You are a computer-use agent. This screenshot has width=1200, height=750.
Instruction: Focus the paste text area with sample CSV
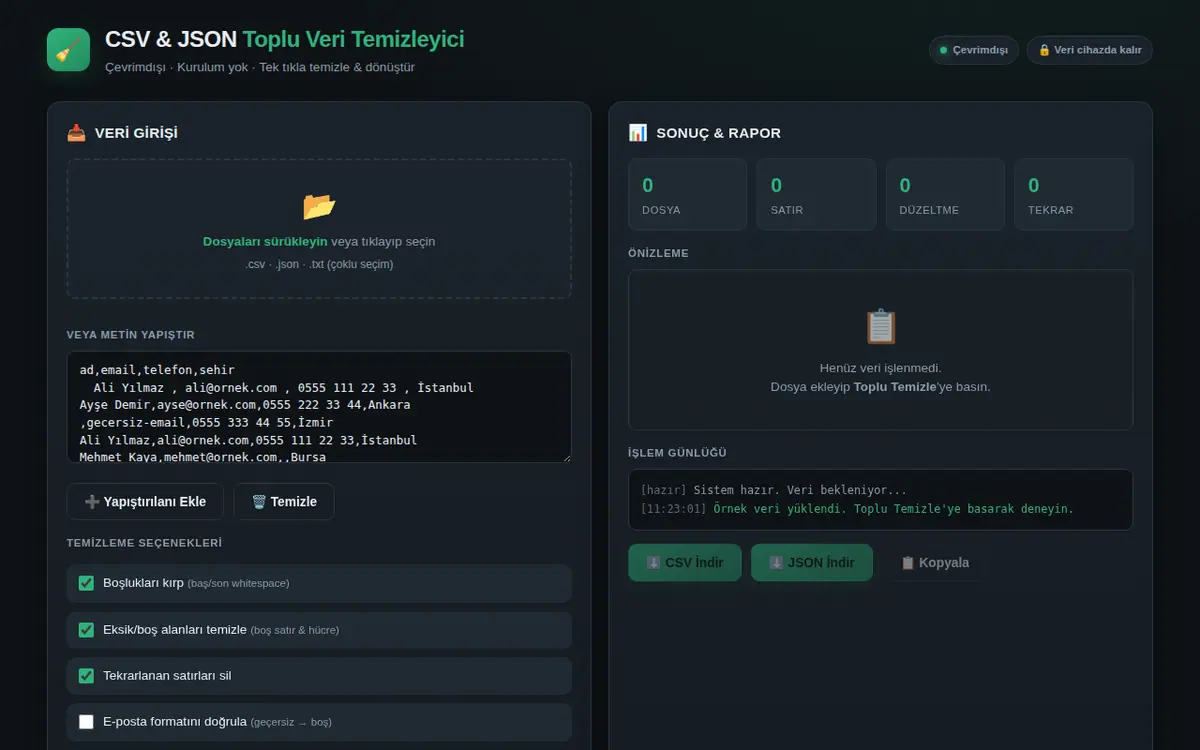[x=319, y=407]
